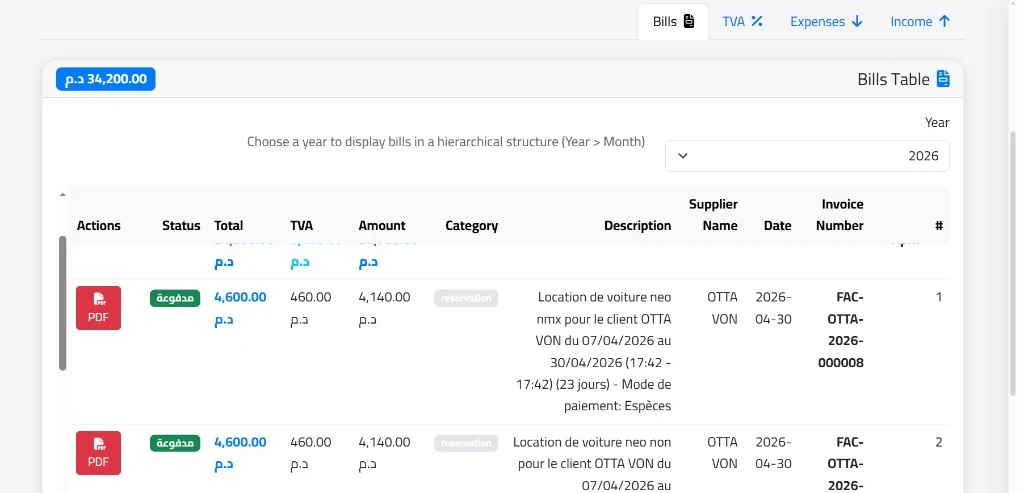The width and height of the screenshot is (1024, 493).
Task: Click the Status column header
Action: pos(182,225)
